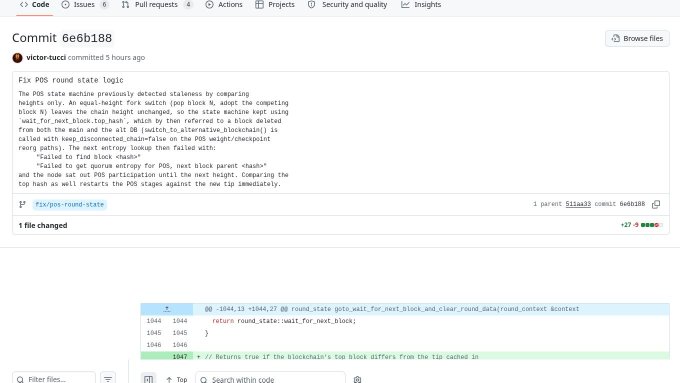Click the diff hunk header text
Screen dimensions: 680x383
click(x=392, y=309)
